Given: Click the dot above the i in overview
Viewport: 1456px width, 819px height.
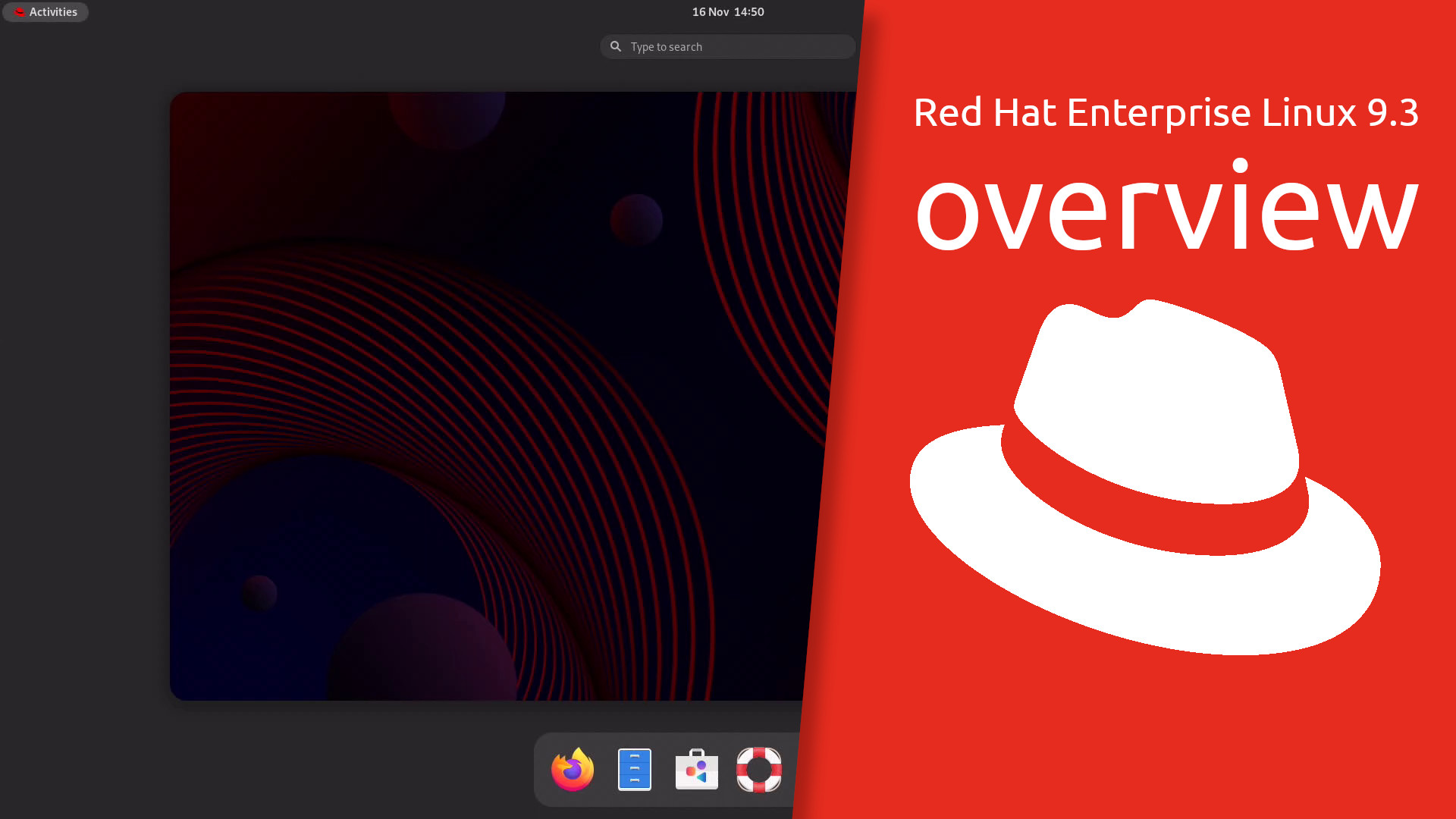Looking at the screenshot, I should coord(1241,165).
